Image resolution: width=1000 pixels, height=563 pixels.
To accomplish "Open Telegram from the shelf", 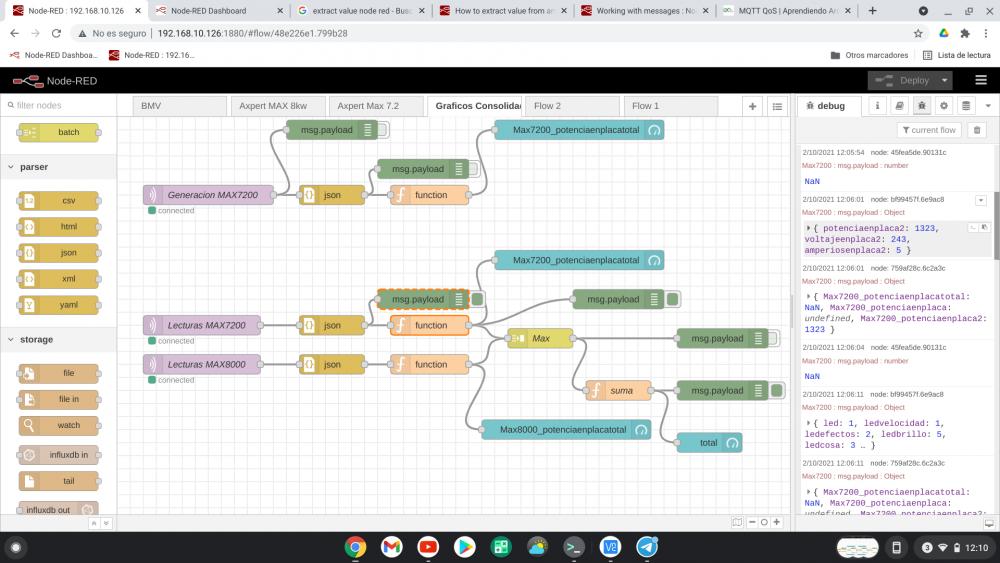I will [x=647, y=547].
